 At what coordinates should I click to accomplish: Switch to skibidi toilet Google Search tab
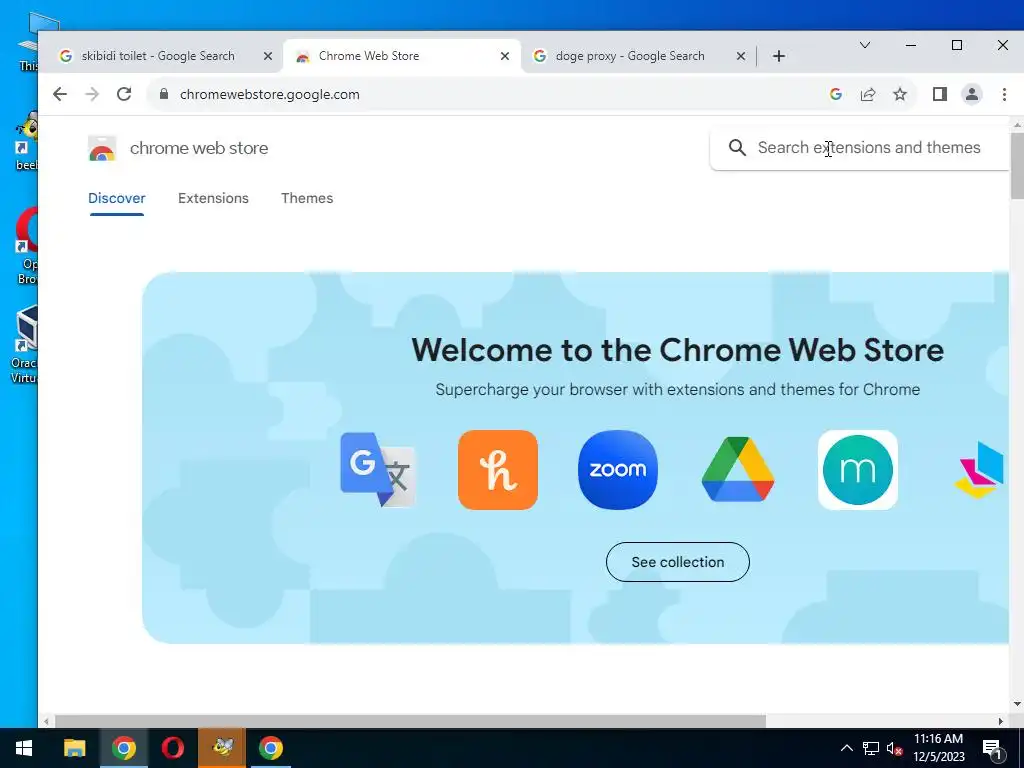[157, 56]
